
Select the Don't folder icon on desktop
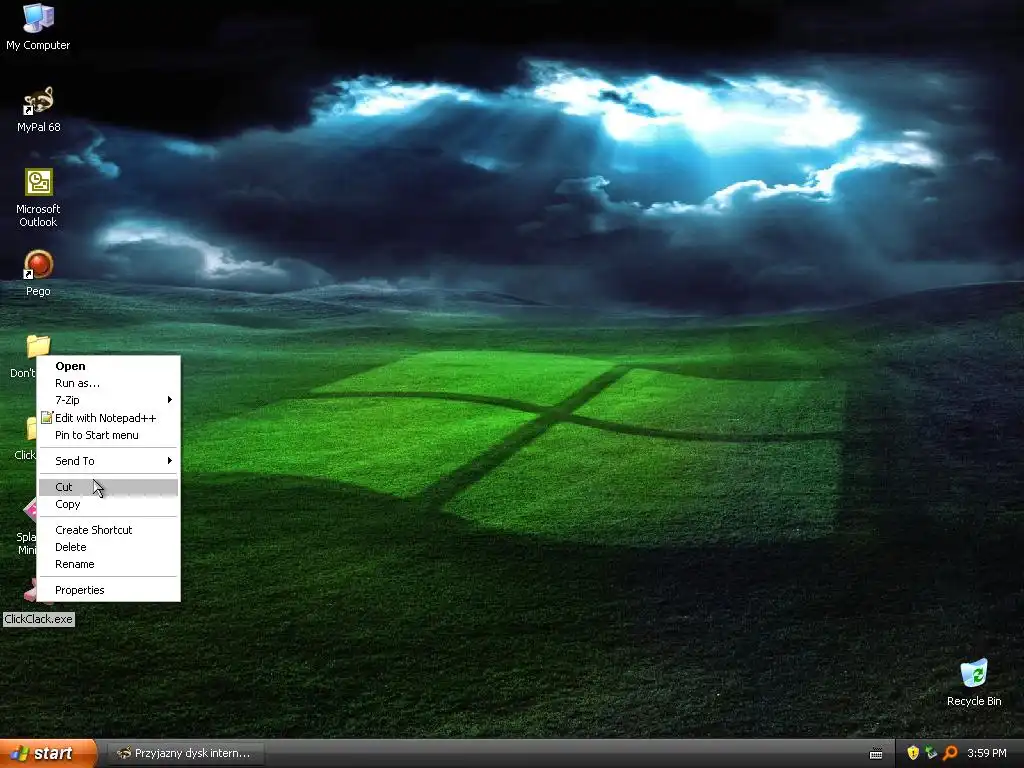click(38, 346)
